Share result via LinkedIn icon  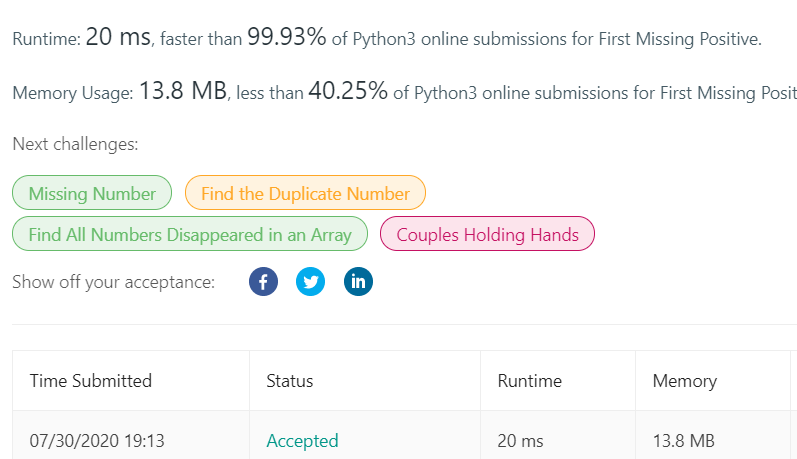pos(357,282)
